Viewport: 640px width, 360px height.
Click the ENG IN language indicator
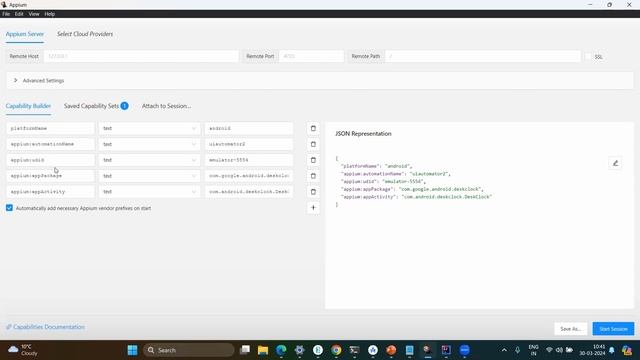click(533, 350)
